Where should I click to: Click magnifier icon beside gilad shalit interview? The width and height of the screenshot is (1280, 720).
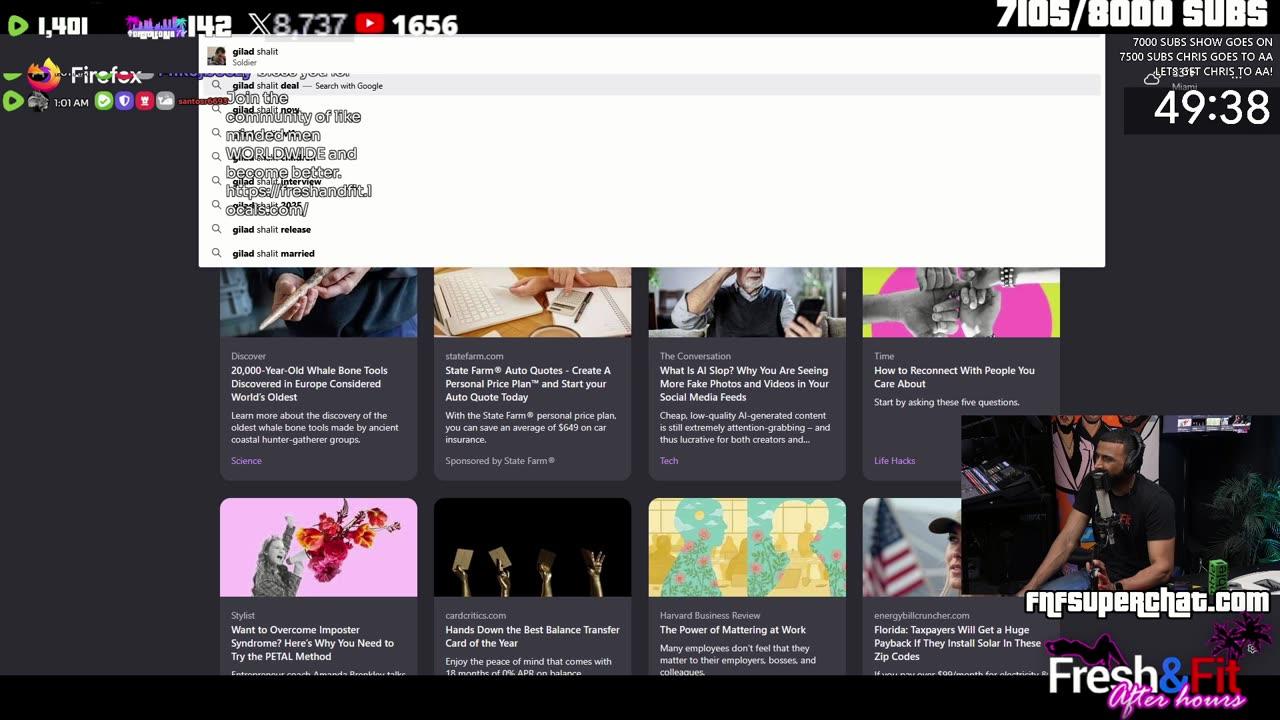[x=216, y=181]
